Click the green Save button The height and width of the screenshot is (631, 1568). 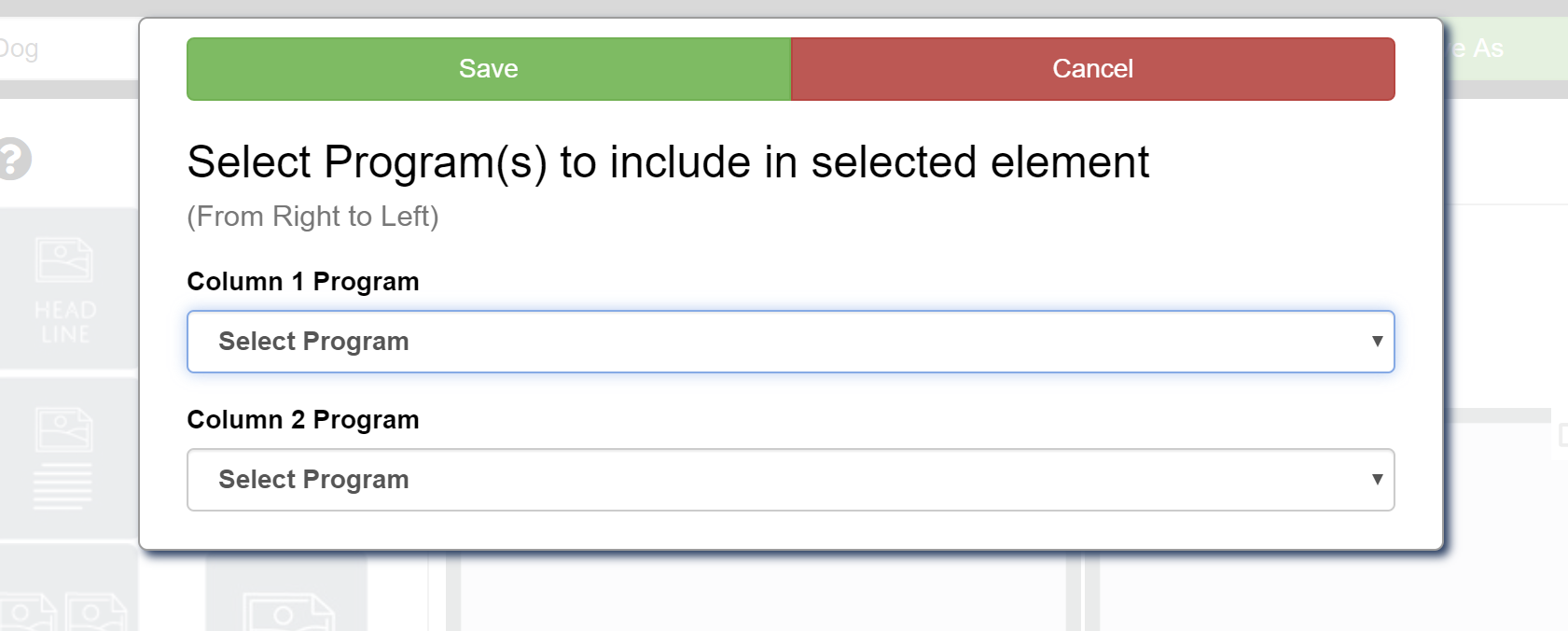coord(489,69)
